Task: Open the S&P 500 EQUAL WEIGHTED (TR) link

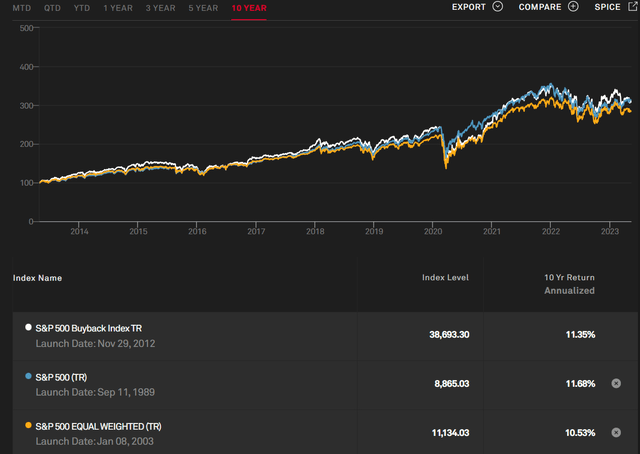Action: click(x=98, y=426)
